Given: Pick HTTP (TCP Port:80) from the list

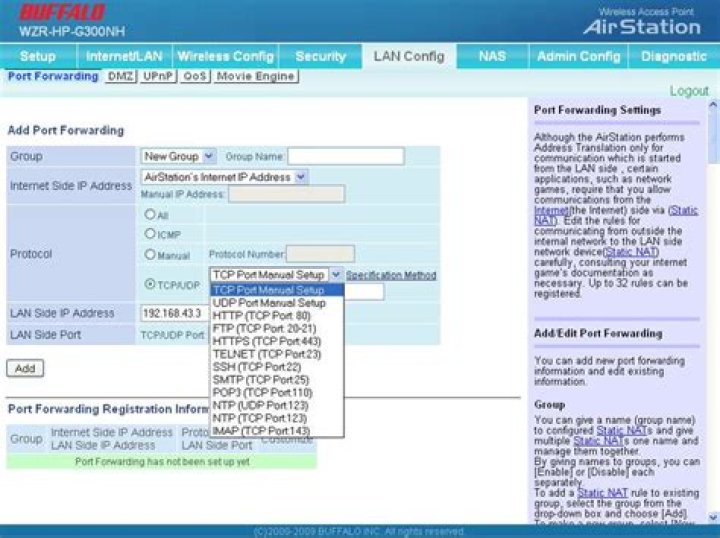Looking at the screenshot, I should click(261, 316).
